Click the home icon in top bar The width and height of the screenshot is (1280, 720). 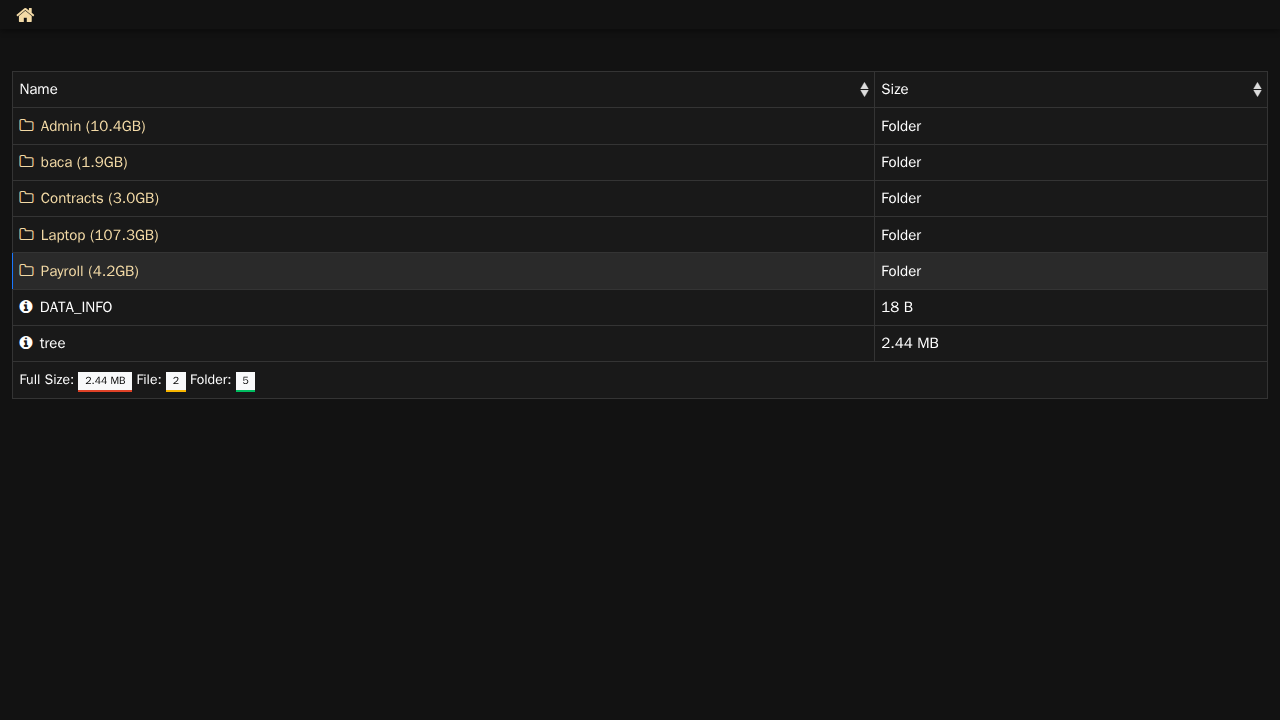point(25,15)
